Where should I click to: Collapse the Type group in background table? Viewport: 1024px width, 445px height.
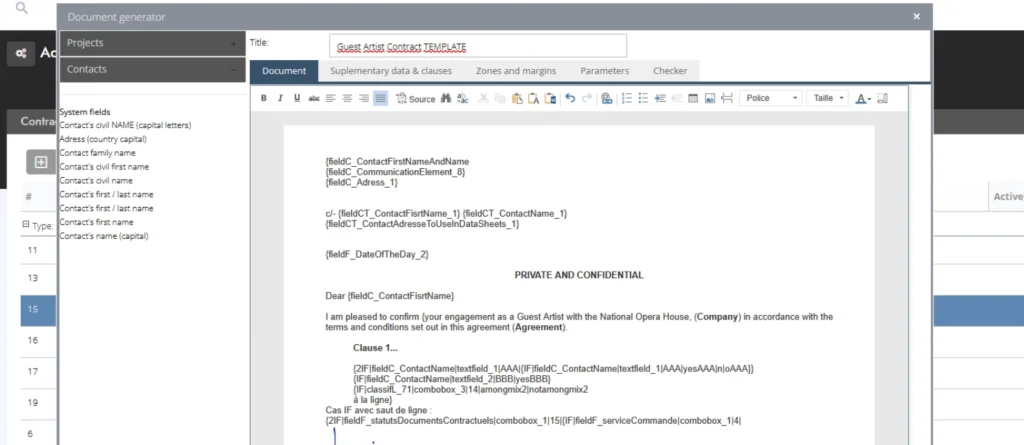point(26,224)
